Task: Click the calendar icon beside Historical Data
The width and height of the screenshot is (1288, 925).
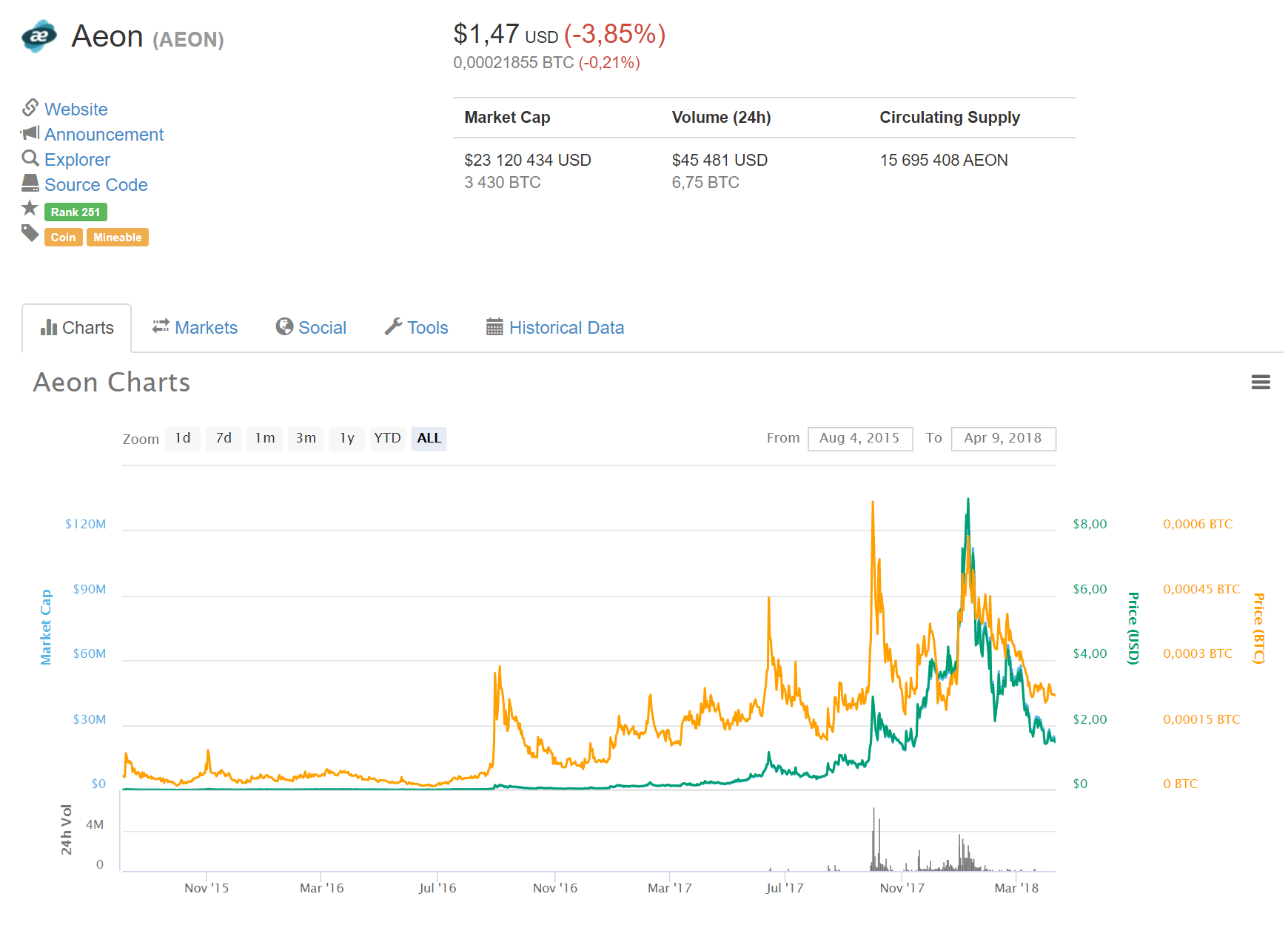Action: pyautogui.click(x=494, y=326)
